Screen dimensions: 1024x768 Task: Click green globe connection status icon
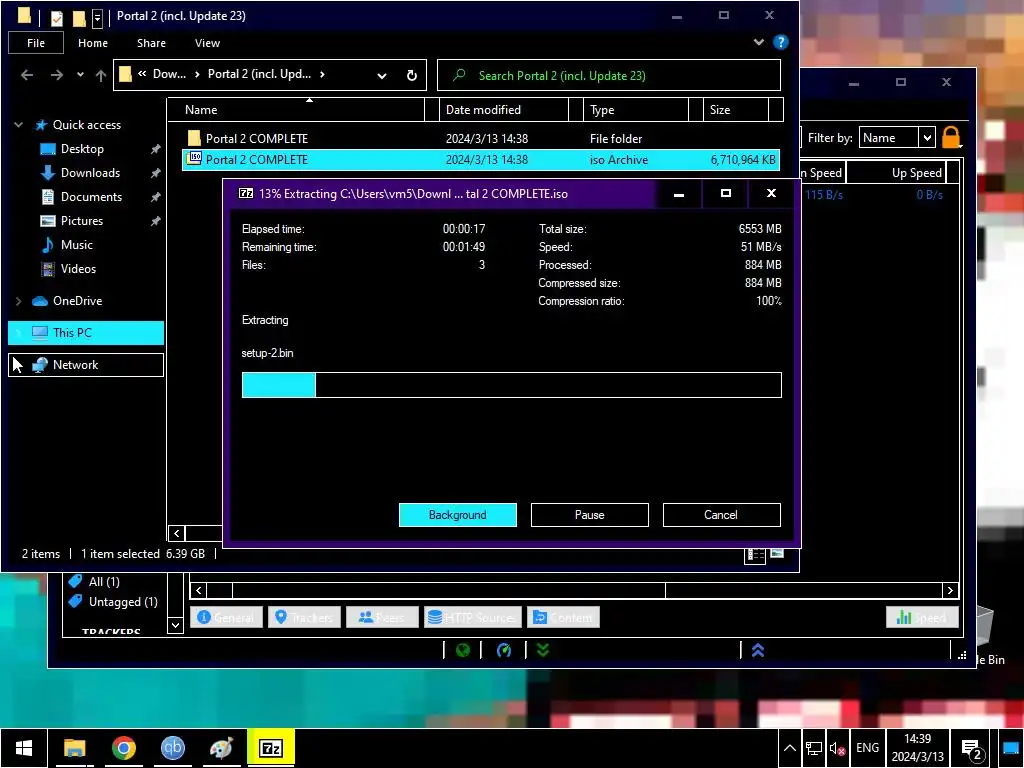pos(462,650)
